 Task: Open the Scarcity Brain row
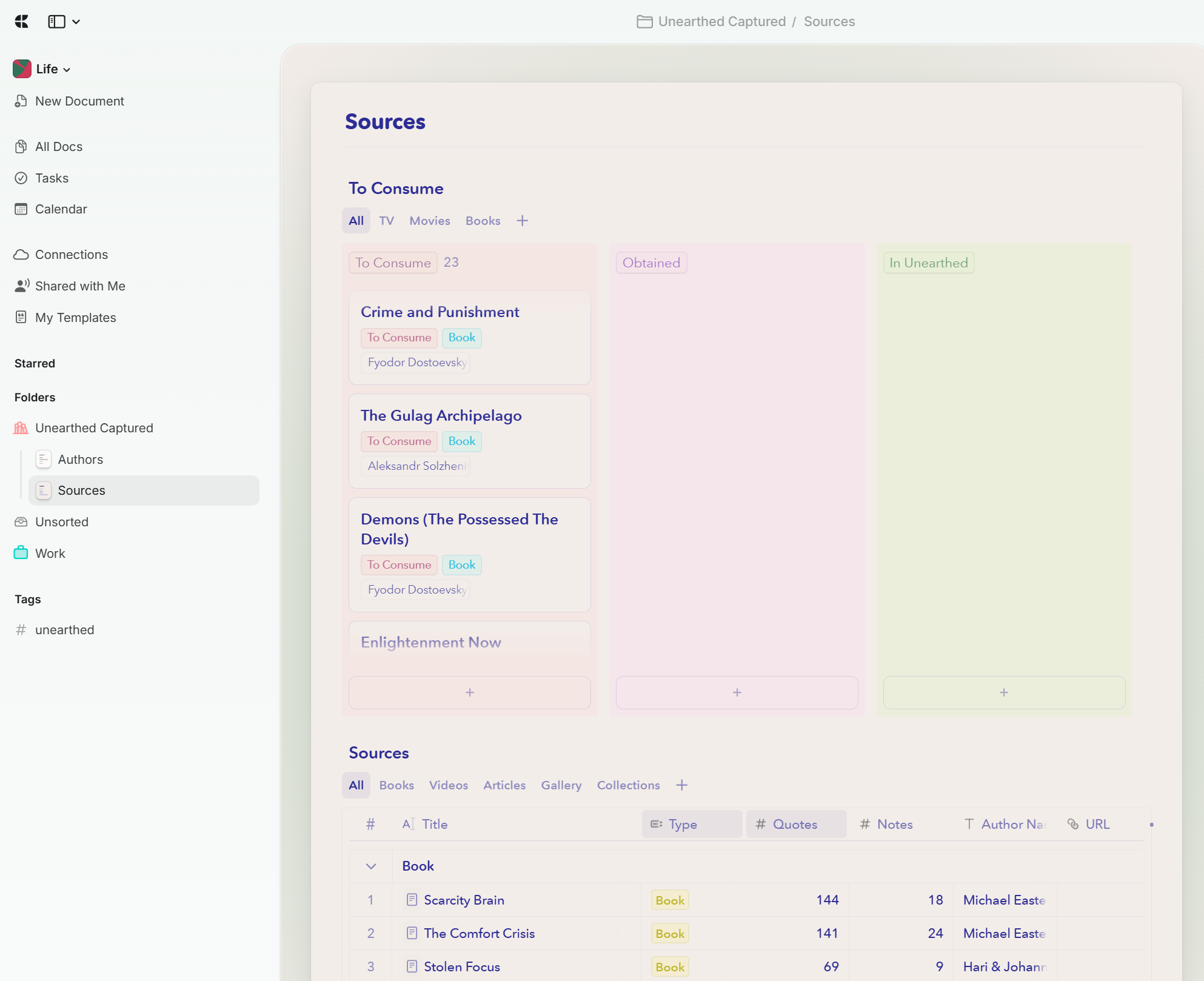[x=464, y=900]
